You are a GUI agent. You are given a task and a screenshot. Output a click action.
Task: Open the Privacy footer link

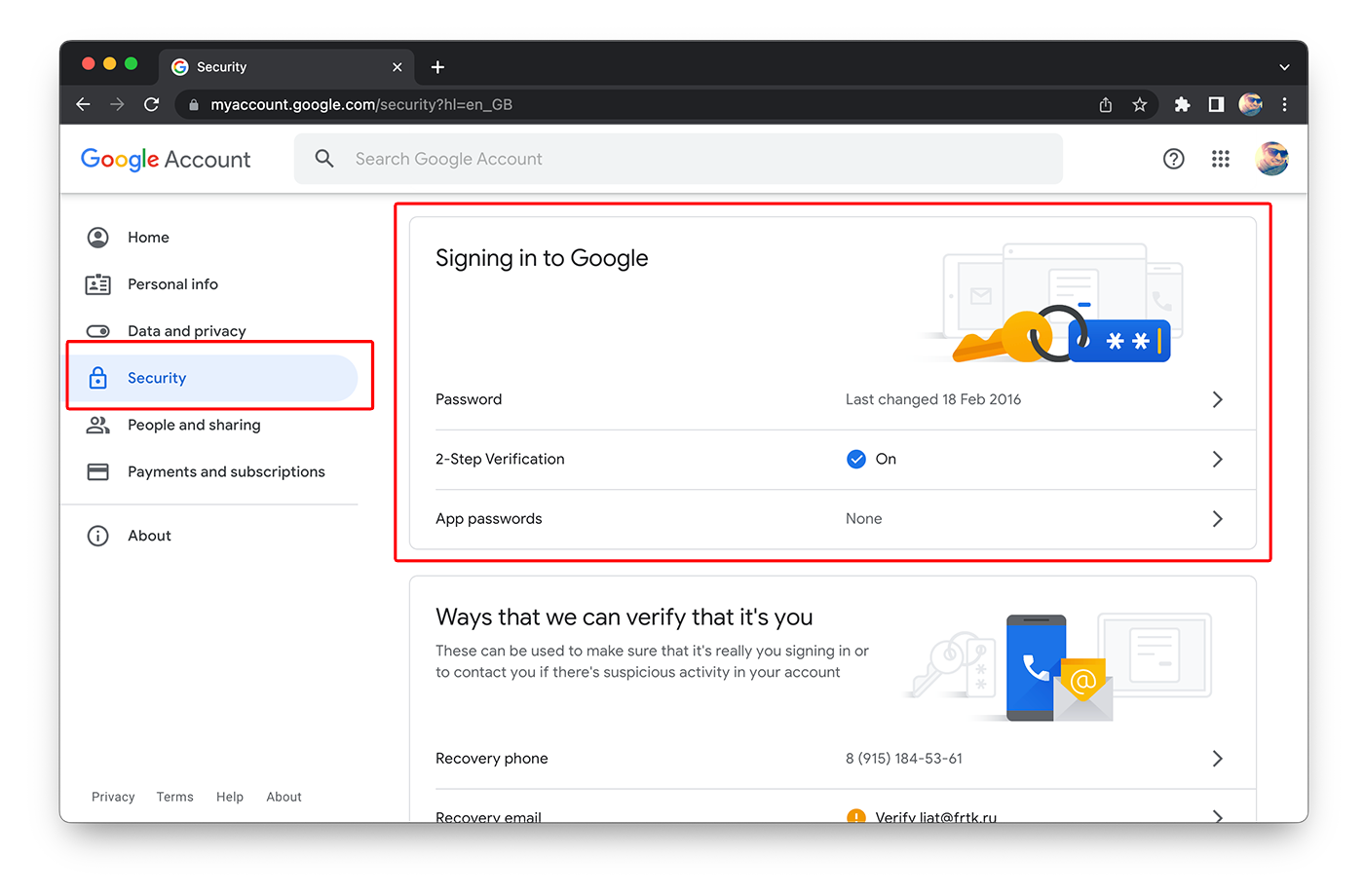point(113,797)
